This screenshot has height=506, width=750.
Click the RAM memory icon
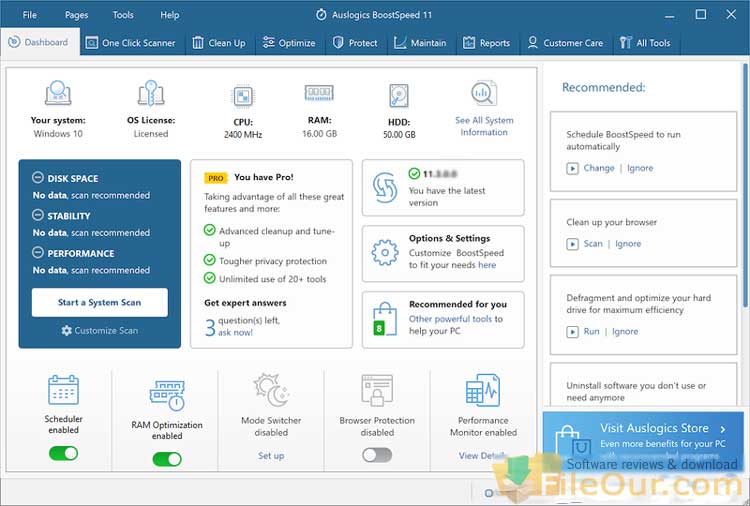coord(319,92)
